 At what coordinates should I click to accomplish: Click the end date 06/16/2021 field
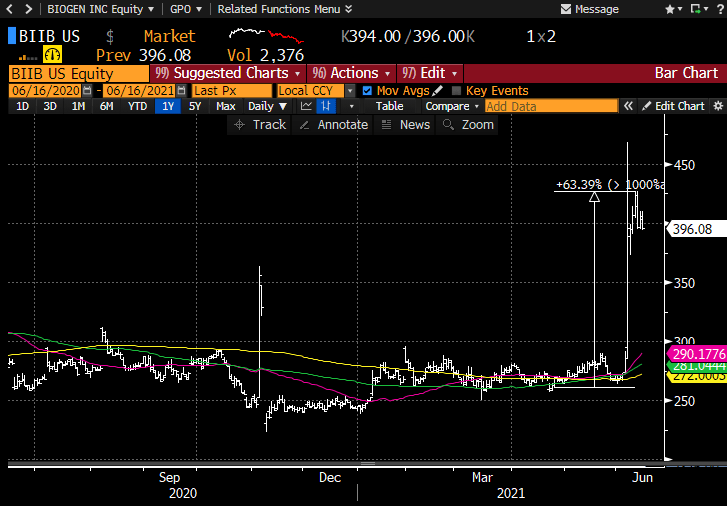(x=140, y=90)
